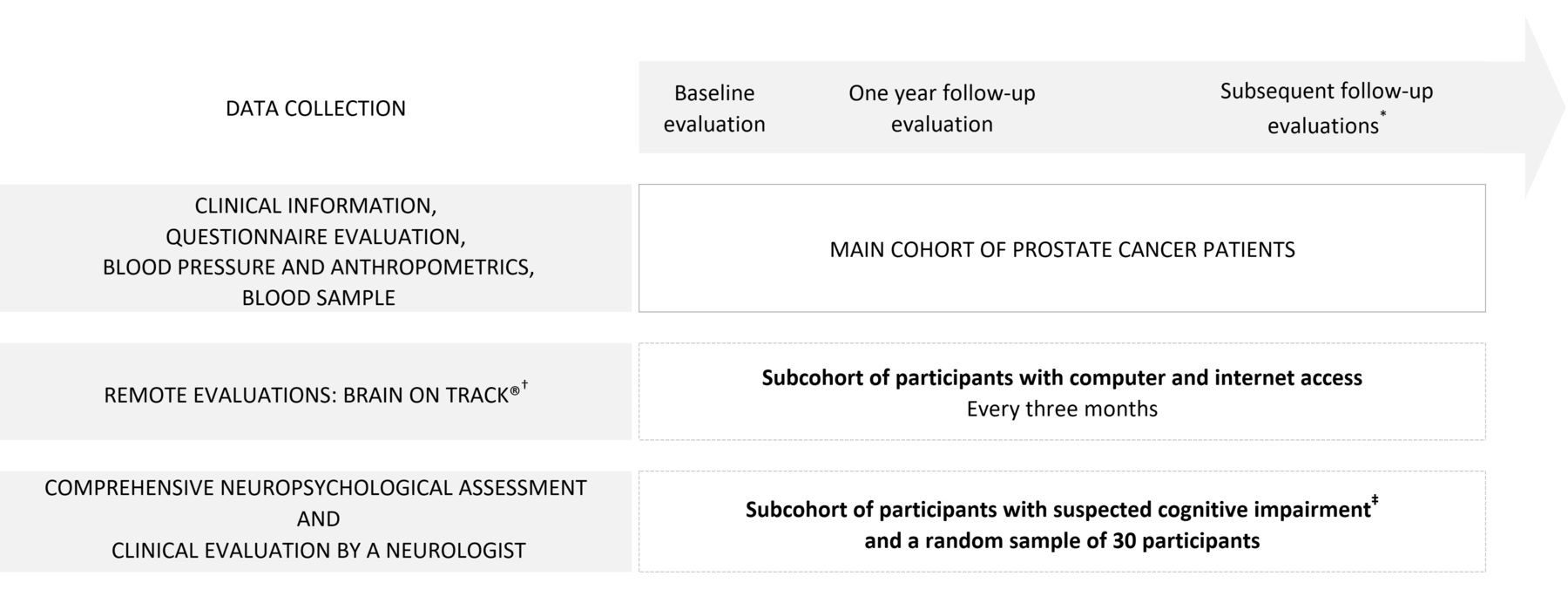Click subcohort with suspected cognitive impairment text
The width and height of the screenshot is (1568, 603).
(x=1058, y=509)
